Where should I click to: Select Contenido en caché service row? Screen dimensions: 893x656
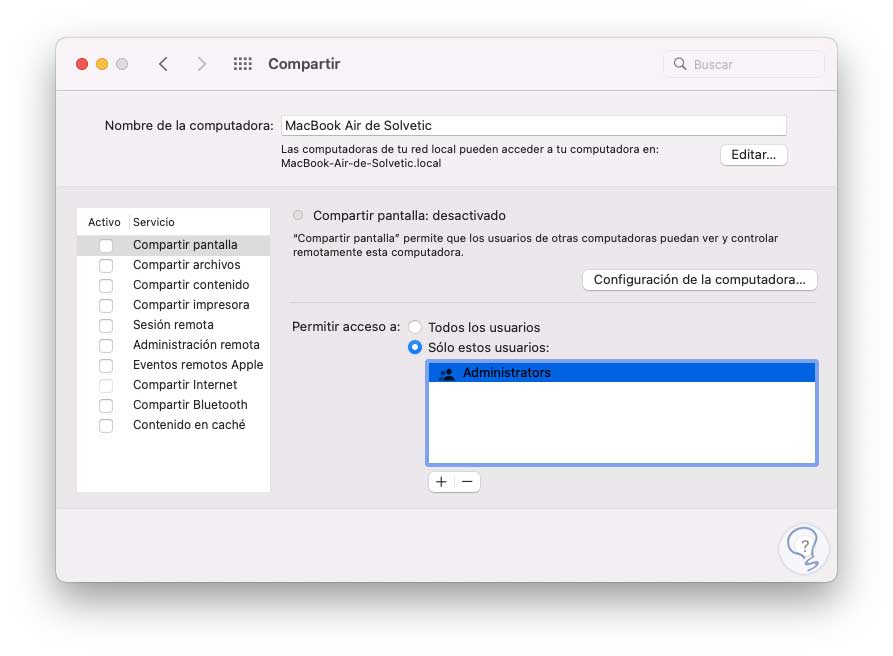tap(173, 425)
